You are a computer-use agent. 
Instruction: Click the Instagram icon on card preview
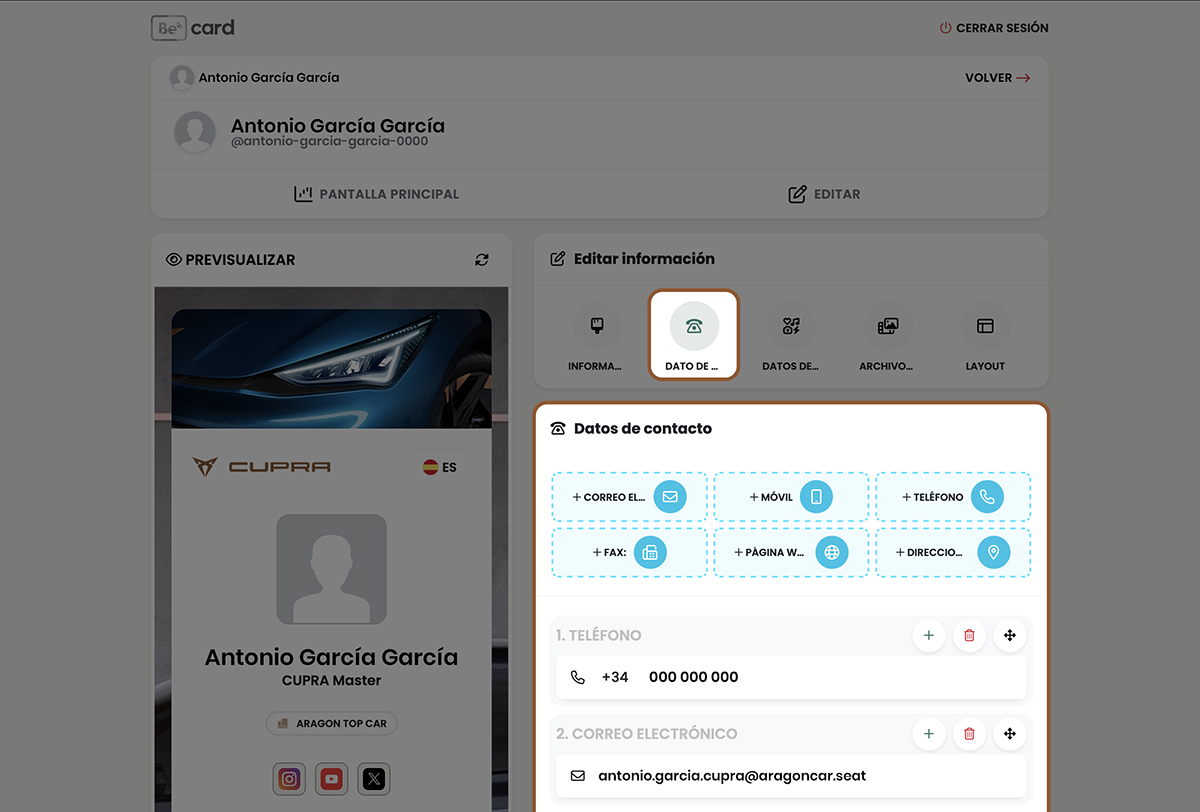(x=289, y=779)
